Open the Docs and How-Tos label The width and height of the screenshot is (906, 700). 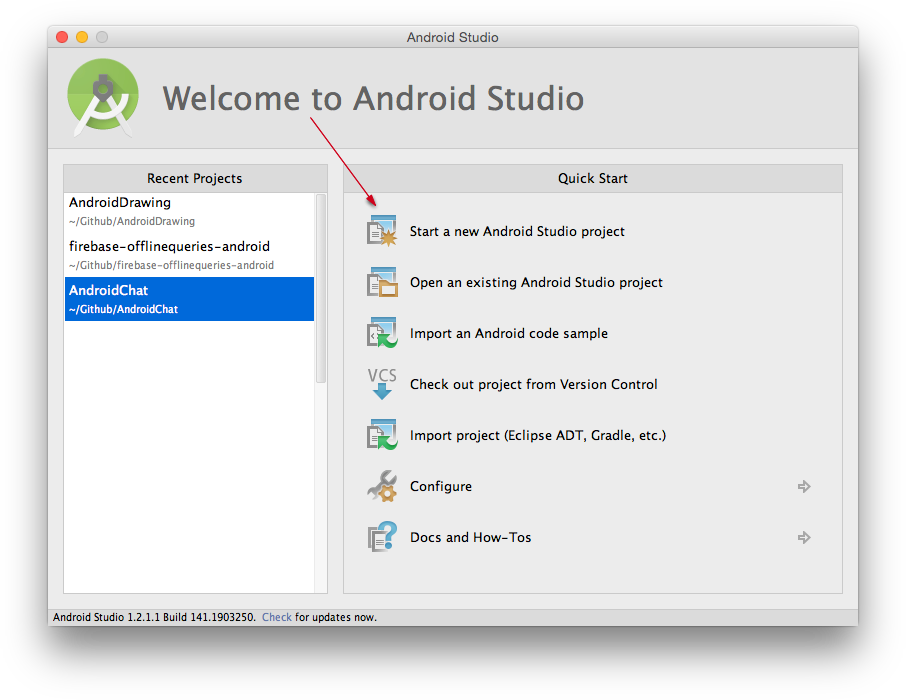[470, 538]
